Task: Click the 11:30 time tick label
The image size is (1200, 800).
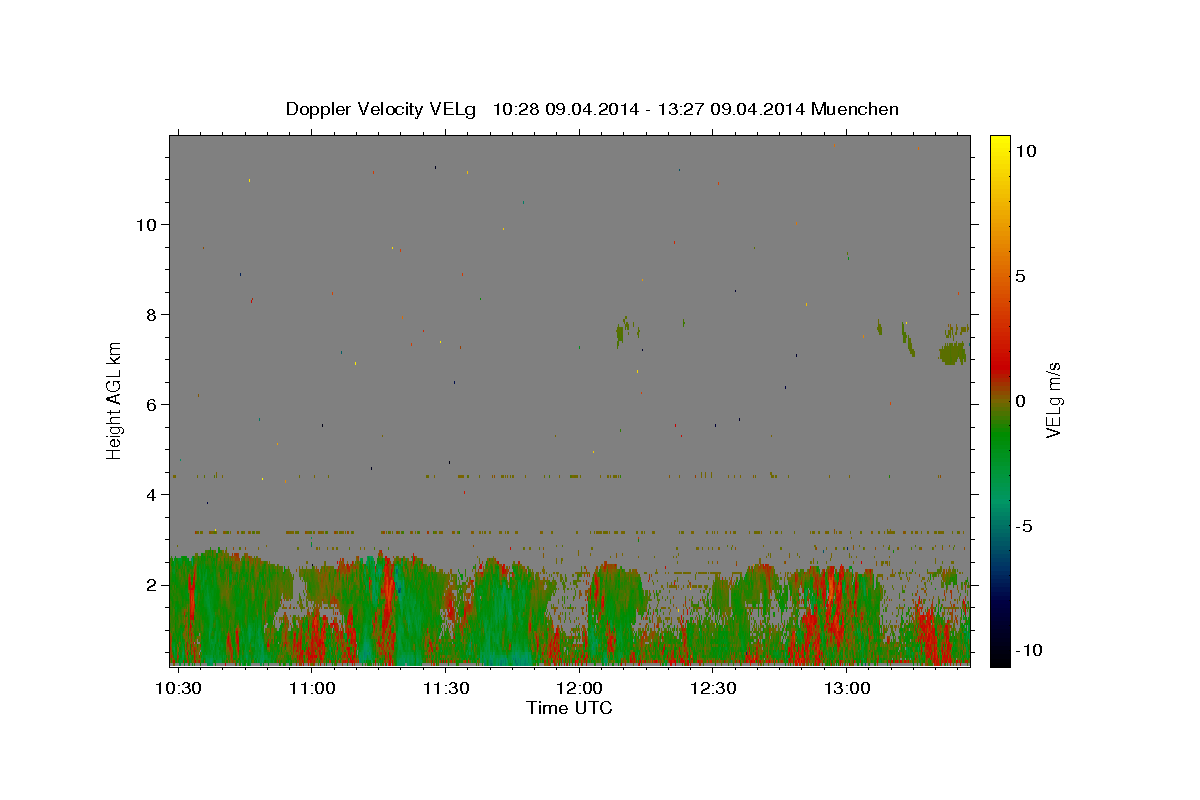Action: pos(446,688)
